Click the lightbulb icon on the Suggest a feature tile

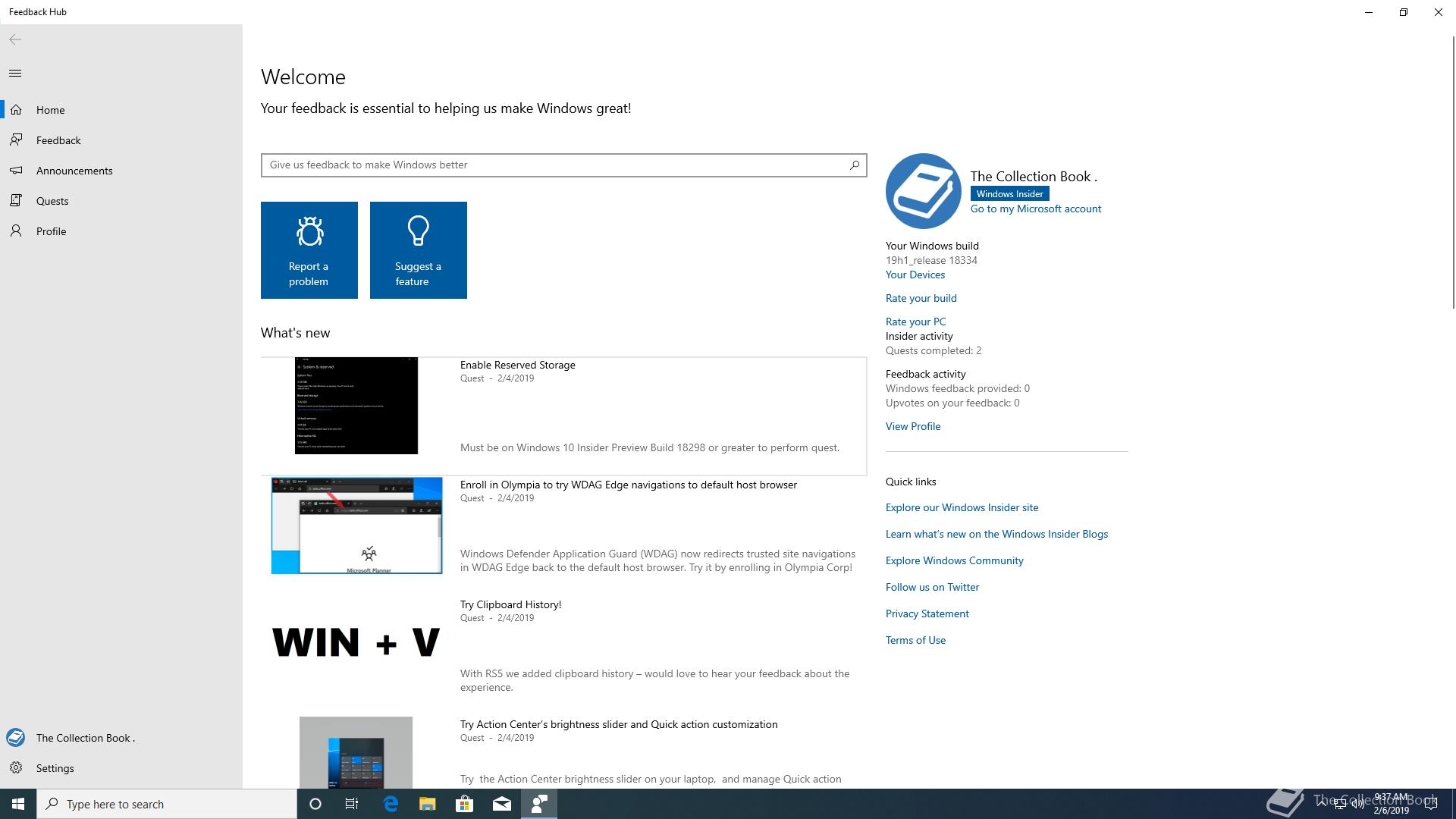[x=419, y=231]
